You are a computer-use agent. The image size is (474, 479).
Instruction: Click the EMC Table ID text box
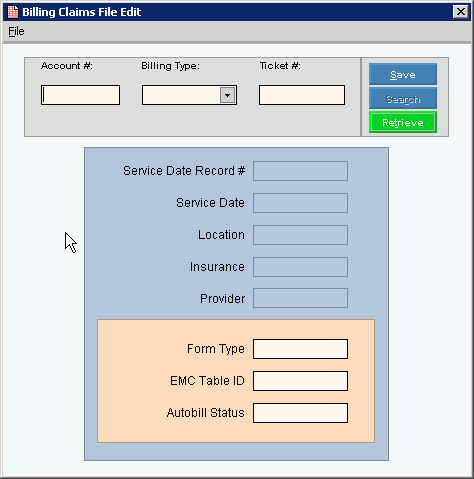pyautogui.click(x=300, y=381)
